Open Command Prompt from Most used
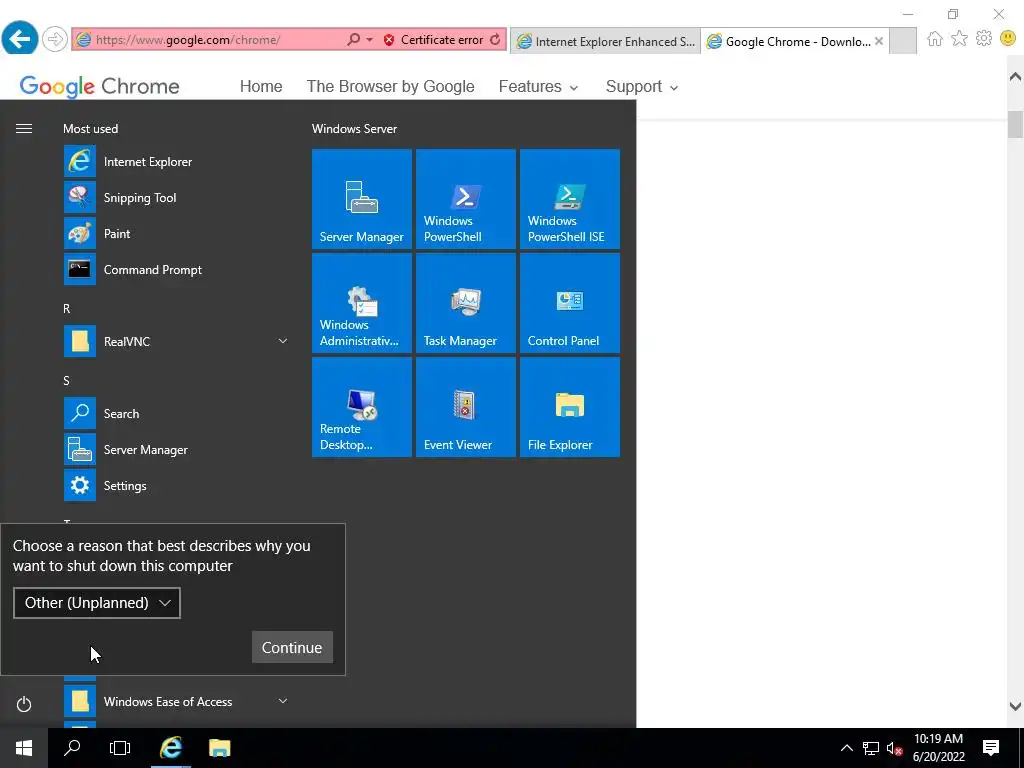The image size is (1024, 768). [176, 269]
